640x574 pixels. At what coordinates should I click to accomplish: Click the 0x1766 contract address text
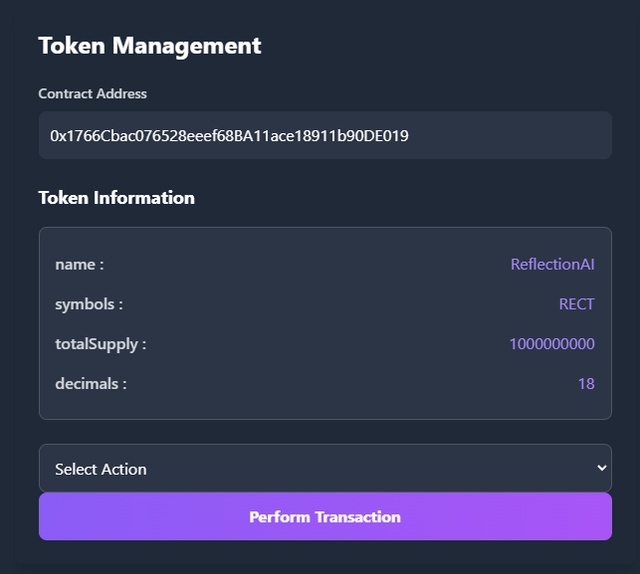tap(229, 135)
